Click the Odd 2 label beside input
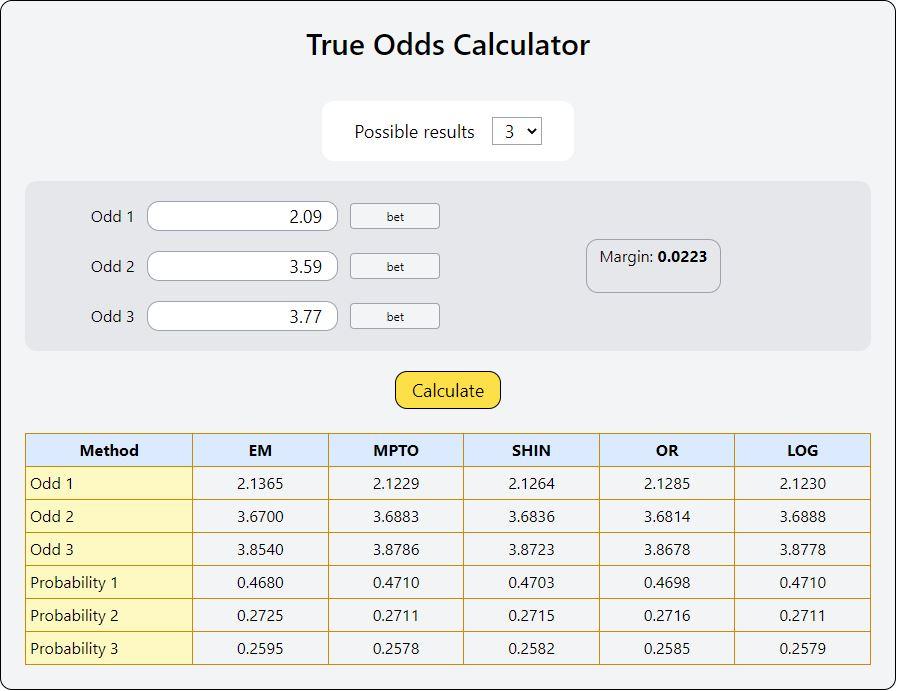Viewport: 897px width, 691px height. coord(112,266)
